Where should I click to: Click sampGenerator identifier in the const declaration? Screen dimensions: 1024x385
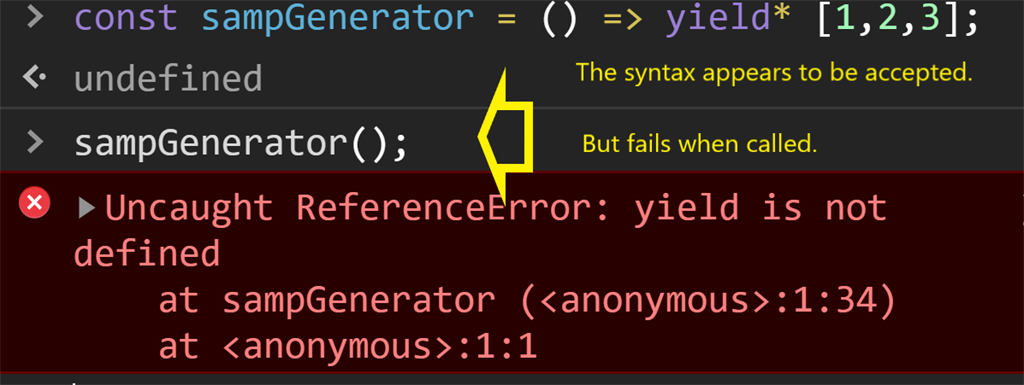pyautogui.click(x=337, y=18)
